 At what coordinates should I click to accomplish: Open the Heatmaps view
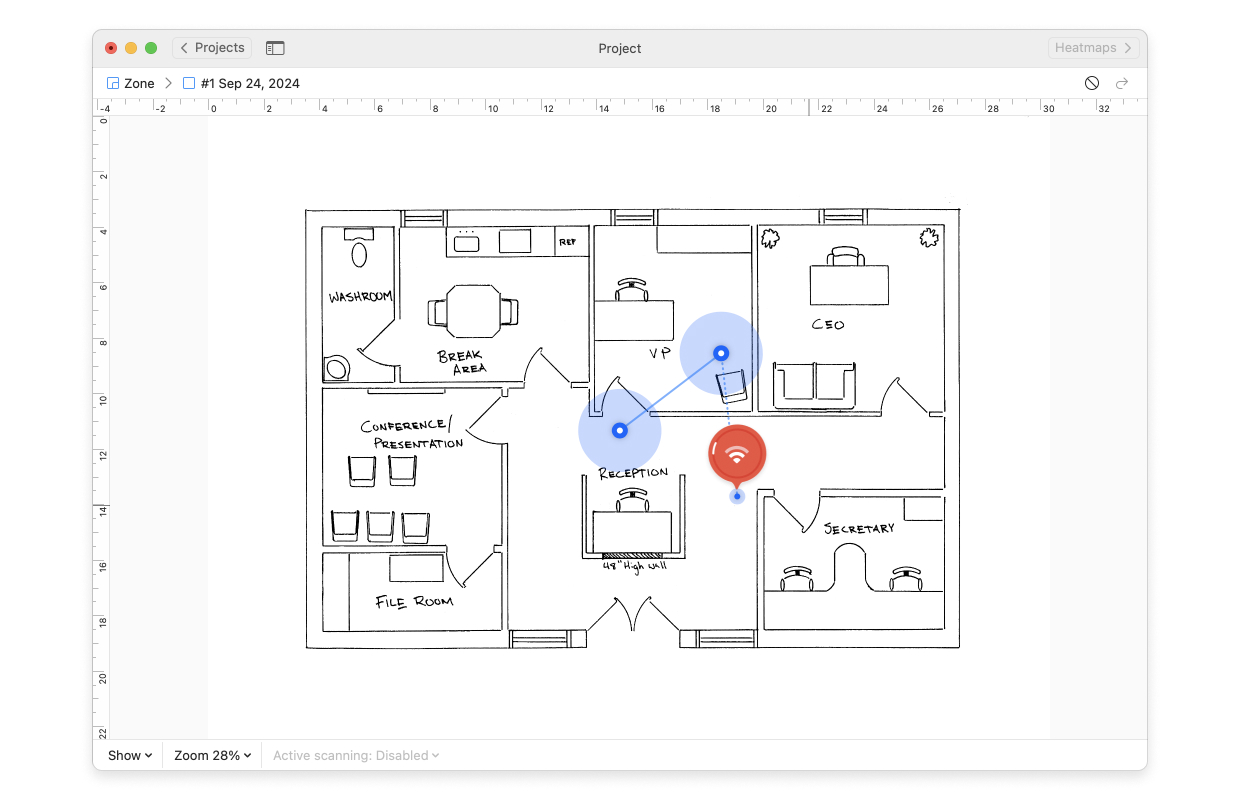[1094, 48]
